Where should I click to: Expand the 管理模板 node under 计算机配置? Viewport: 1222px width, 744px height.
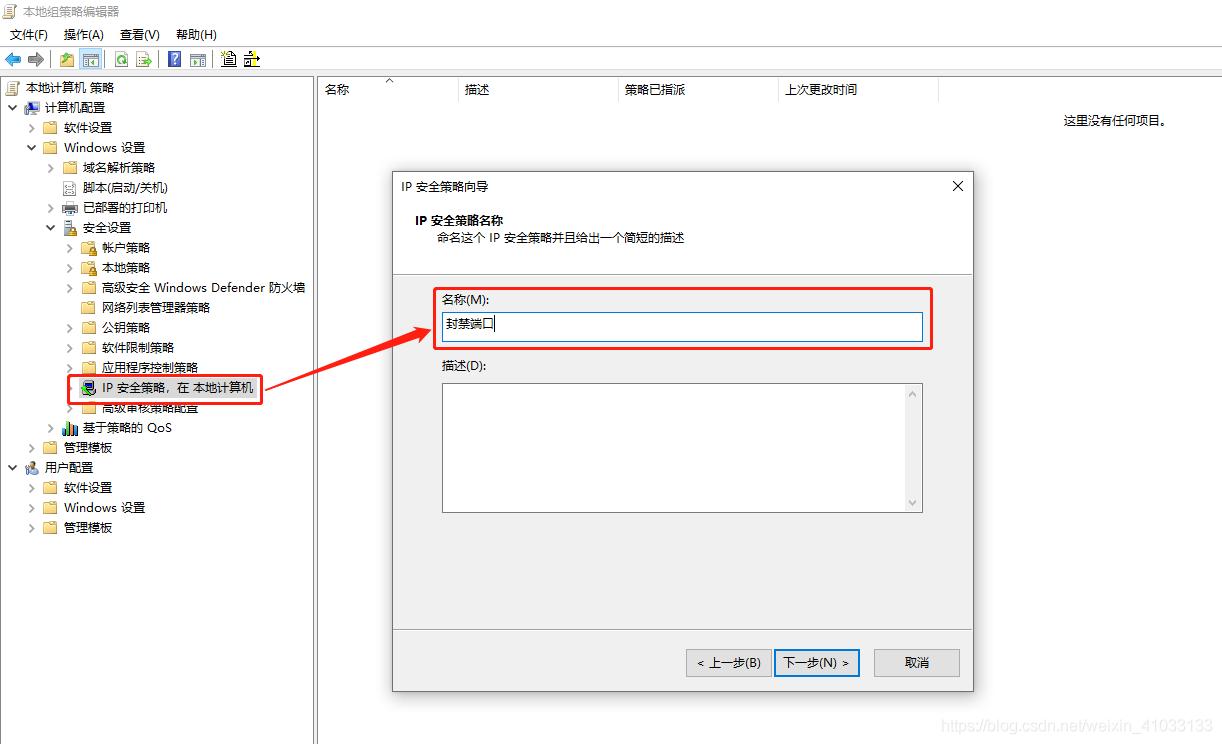pos(31,447)
